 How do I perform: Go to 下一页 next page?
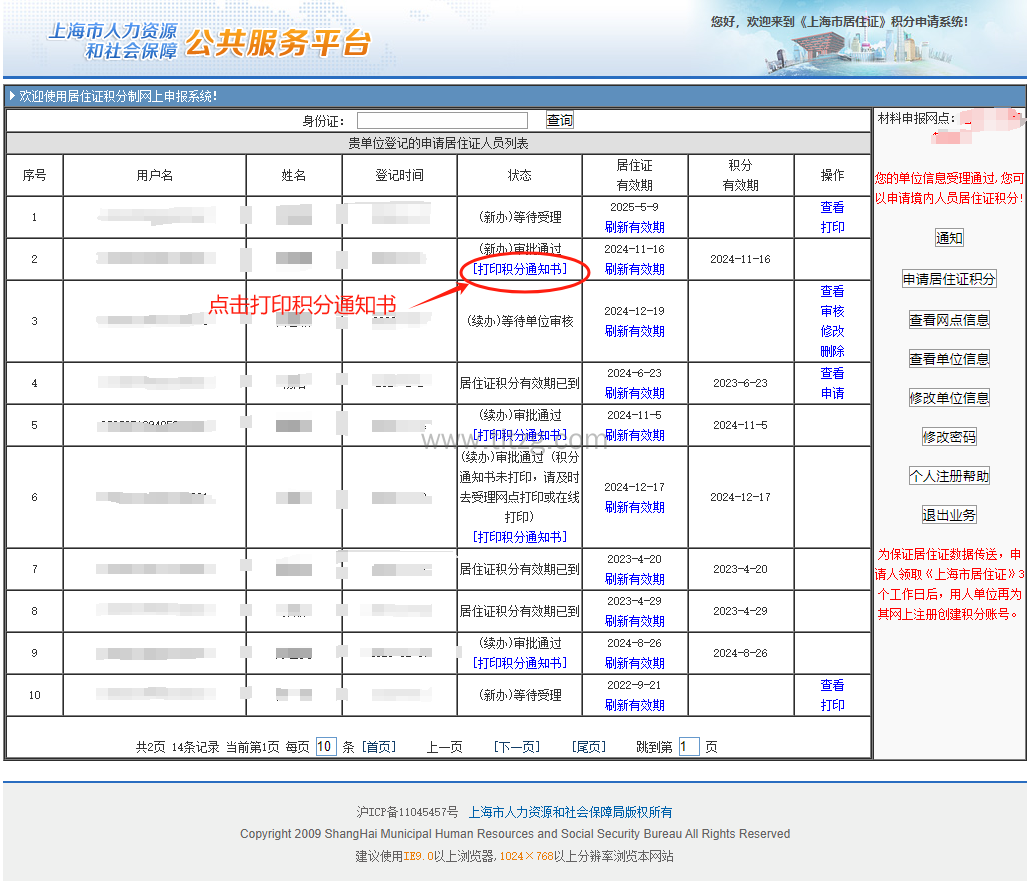517,747
